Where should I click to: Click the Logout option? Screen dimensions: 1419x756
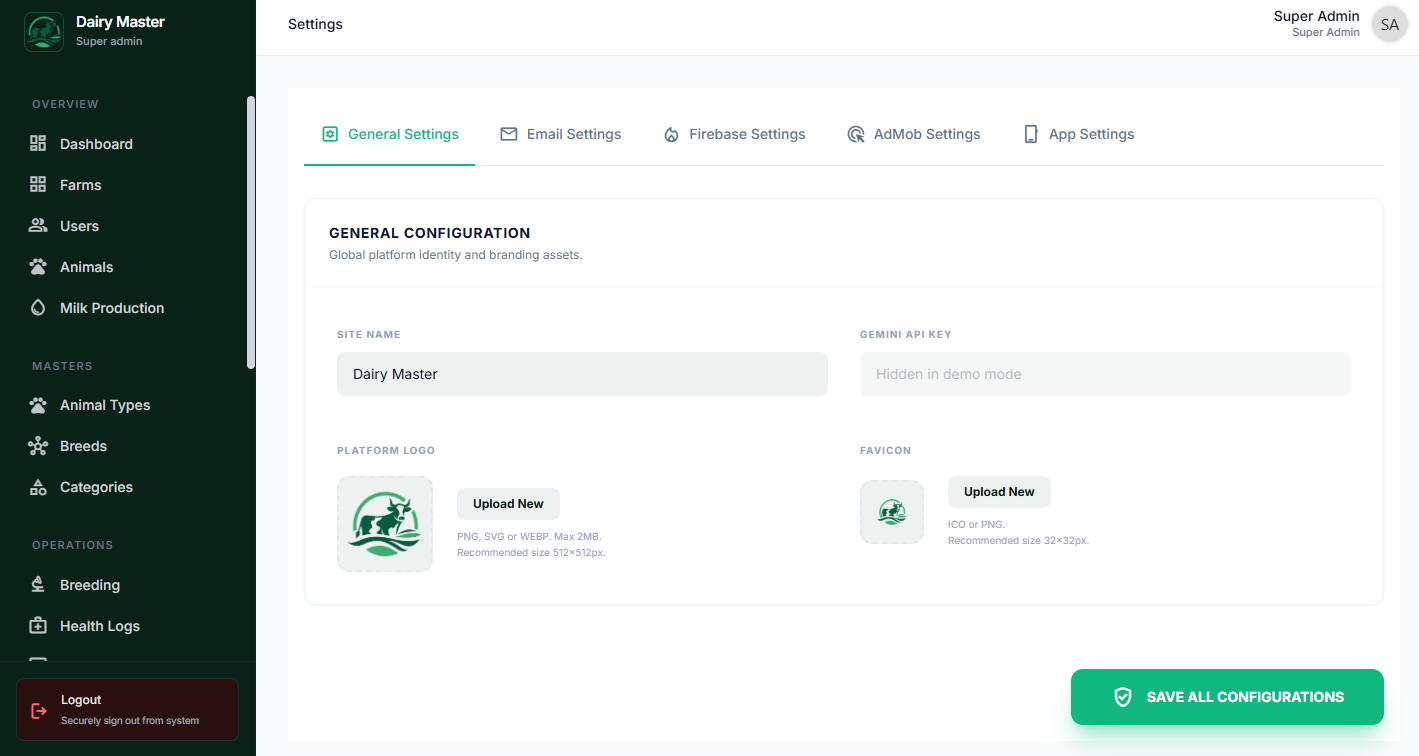click(x=127, y=708)
